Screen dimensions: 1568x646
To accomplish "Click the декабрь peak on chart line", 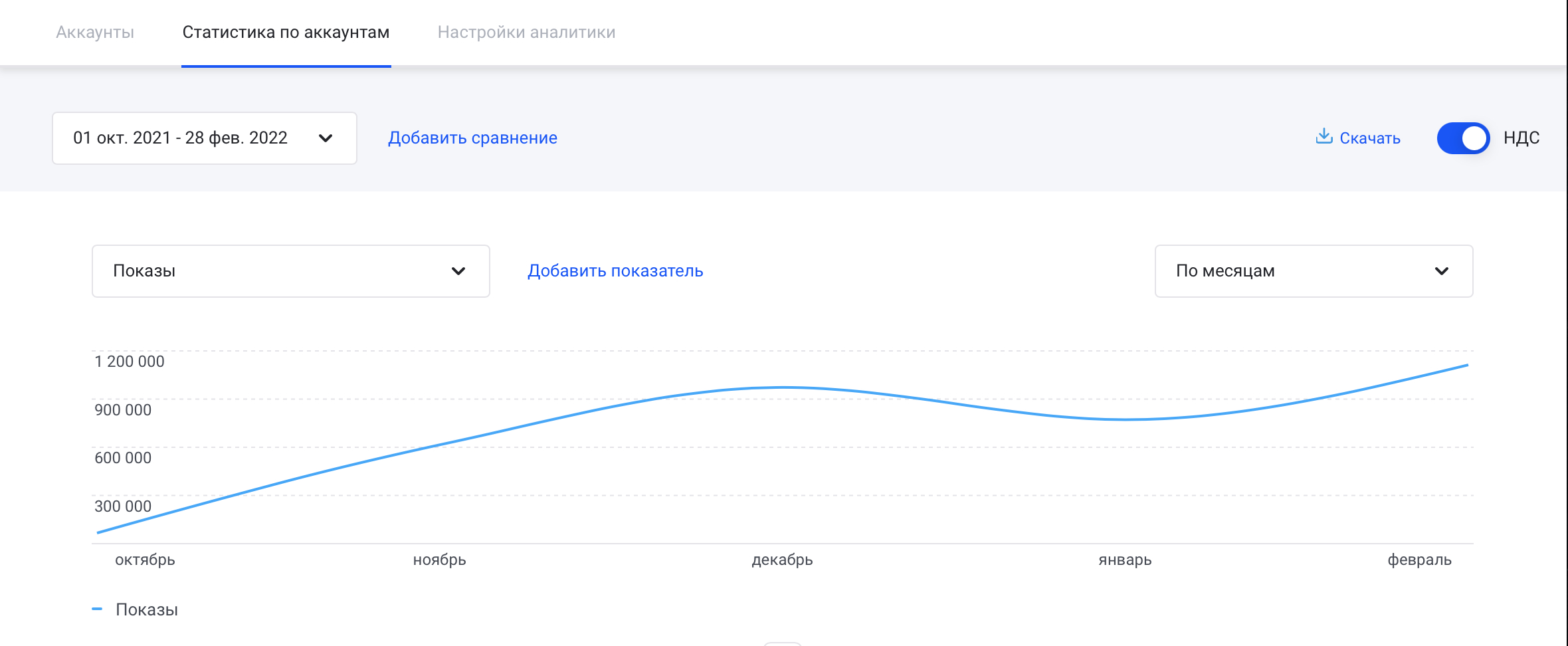I will [783, 387].
